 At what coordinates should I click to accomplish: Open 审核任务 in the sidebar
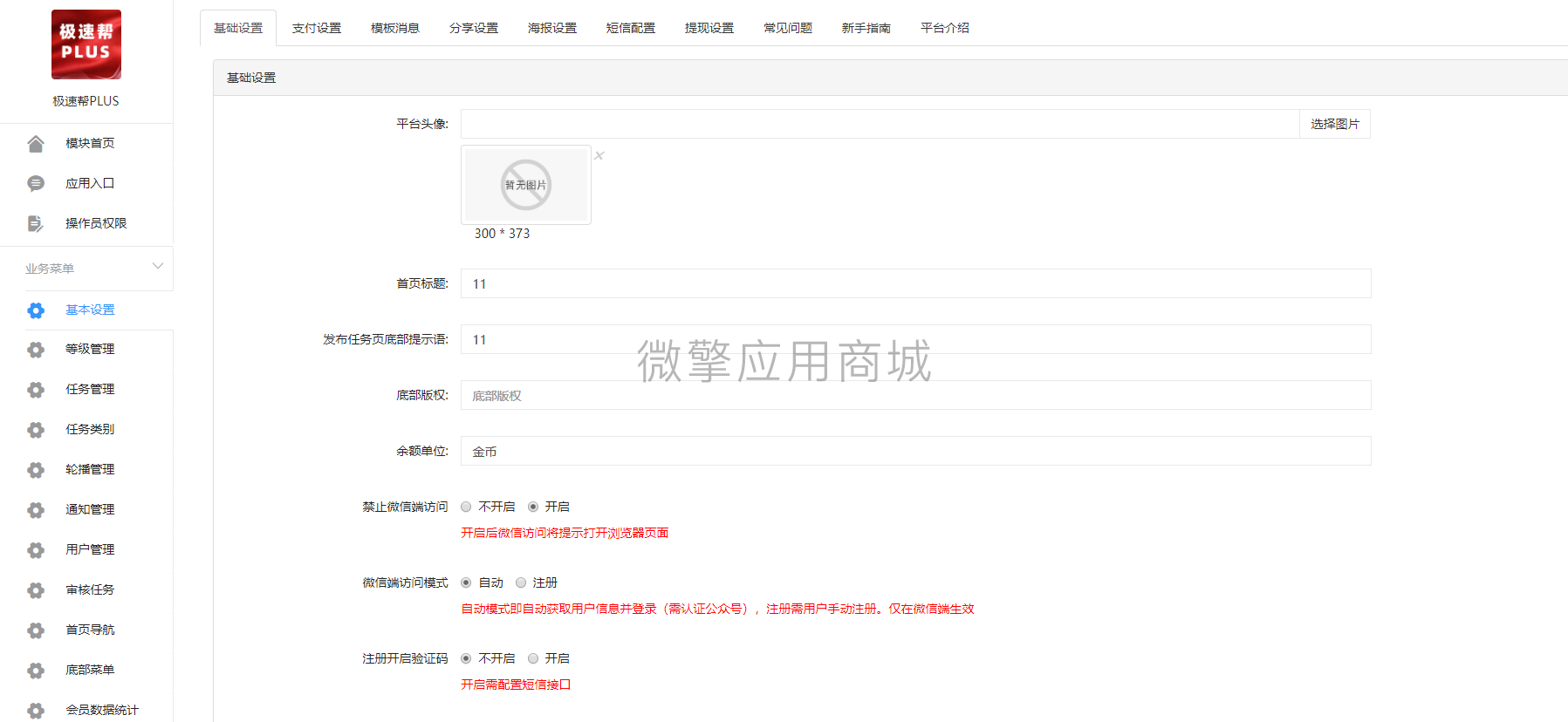pyautogui.click(x=90, y=589)
